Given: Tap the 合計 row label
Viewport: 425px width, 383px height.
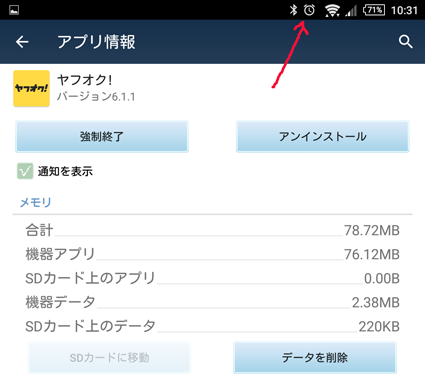Looking at the screenshot, I should pyautogui.click(x=39, y=230).
